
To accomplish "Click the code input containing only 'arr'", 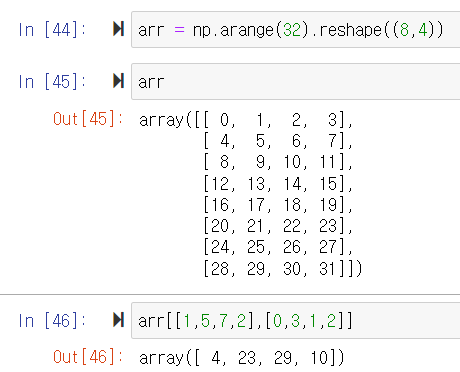I will coord(296,81).
